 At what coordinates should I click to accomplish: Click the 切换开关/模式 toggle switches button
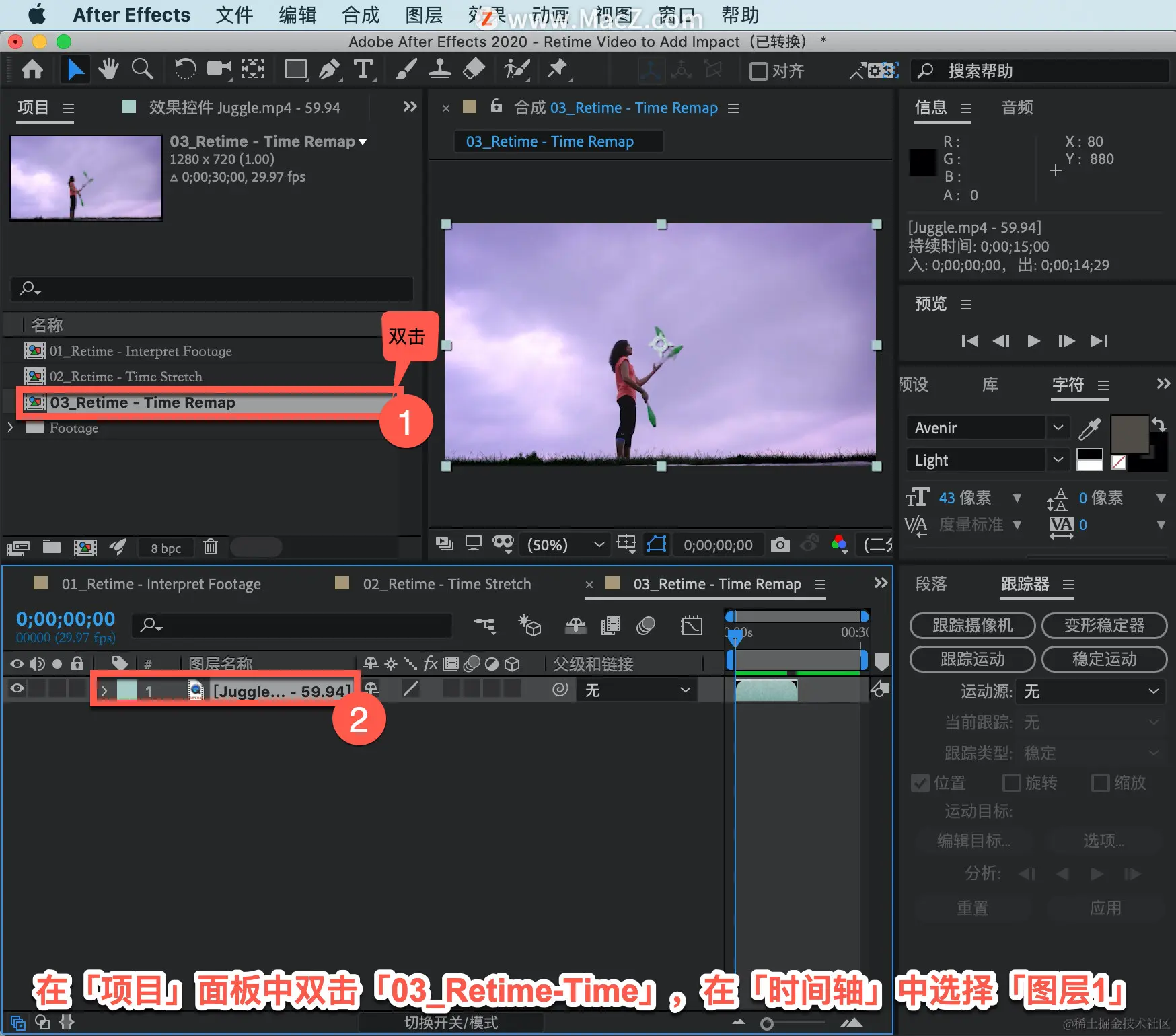click(x=451, y=1023)
